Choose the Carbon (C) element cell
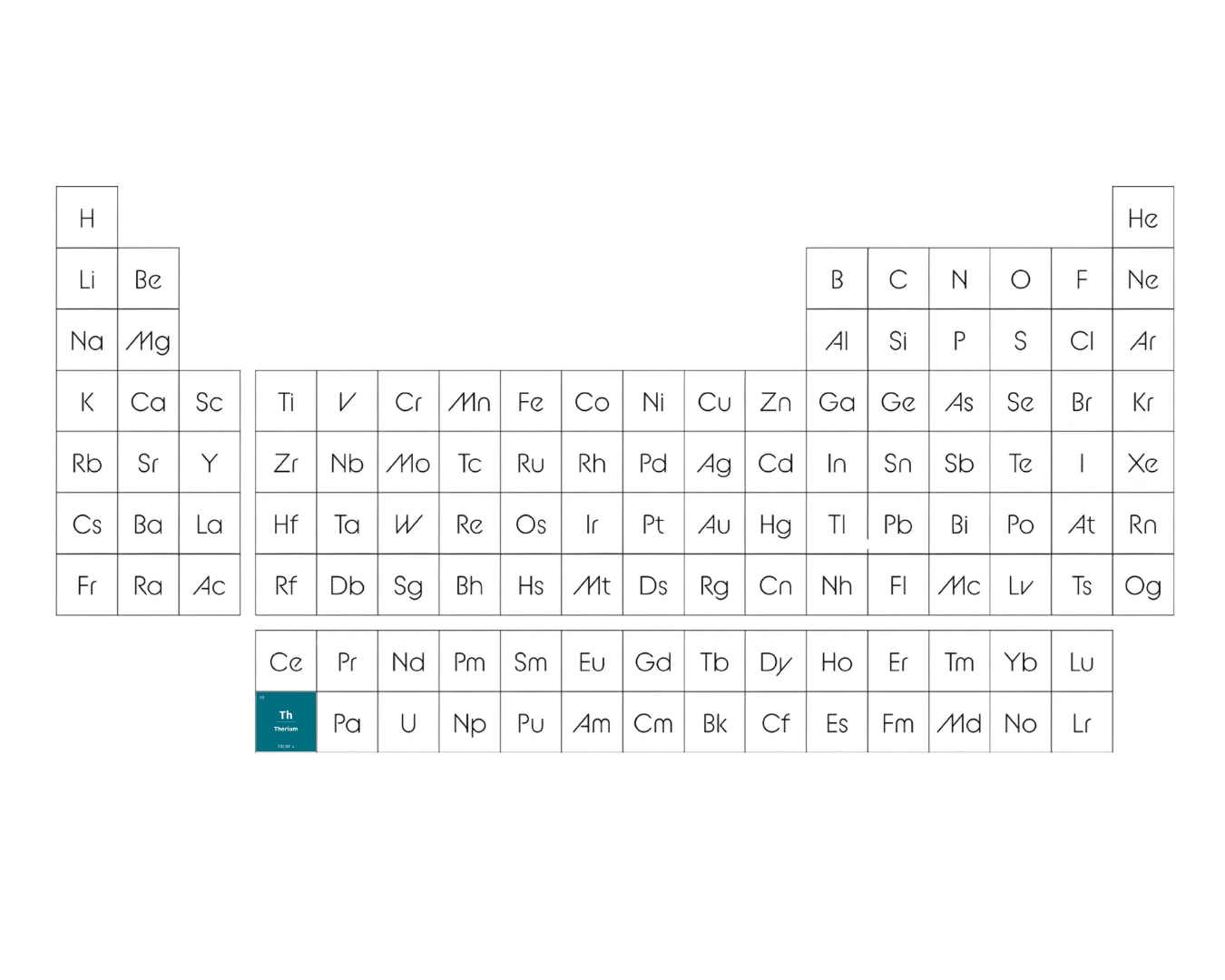This screenshot has height=980, width=1225. (x=898, y=279)
